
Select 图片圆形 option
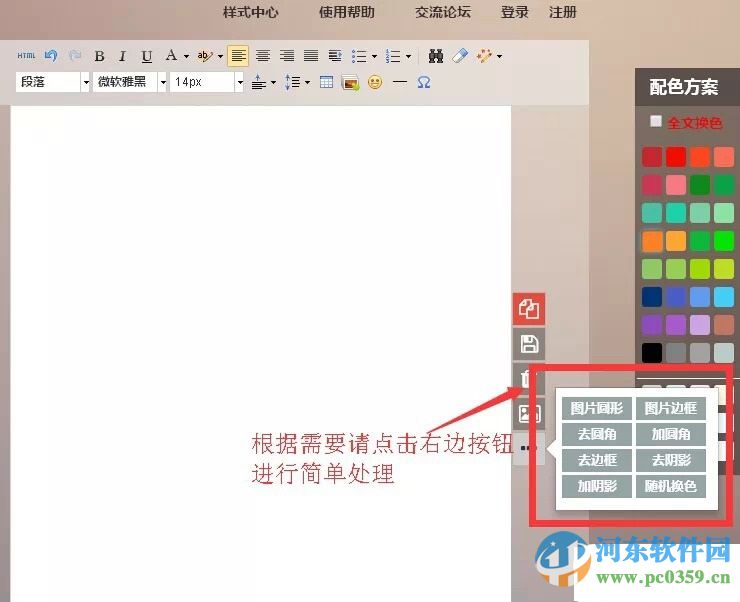597,408
